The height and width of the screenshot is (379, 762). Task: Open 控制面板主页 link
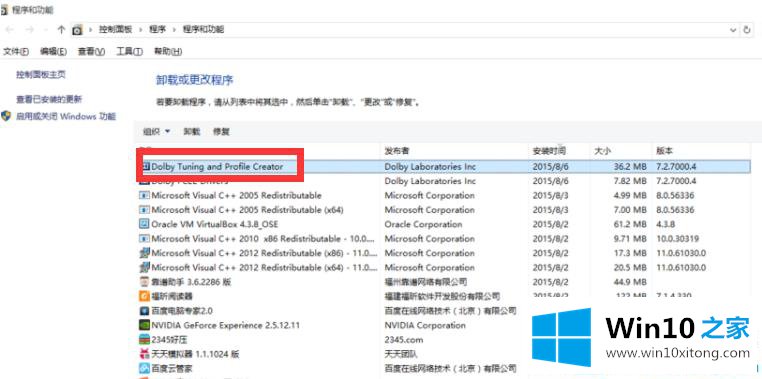[x=41, y=74]
